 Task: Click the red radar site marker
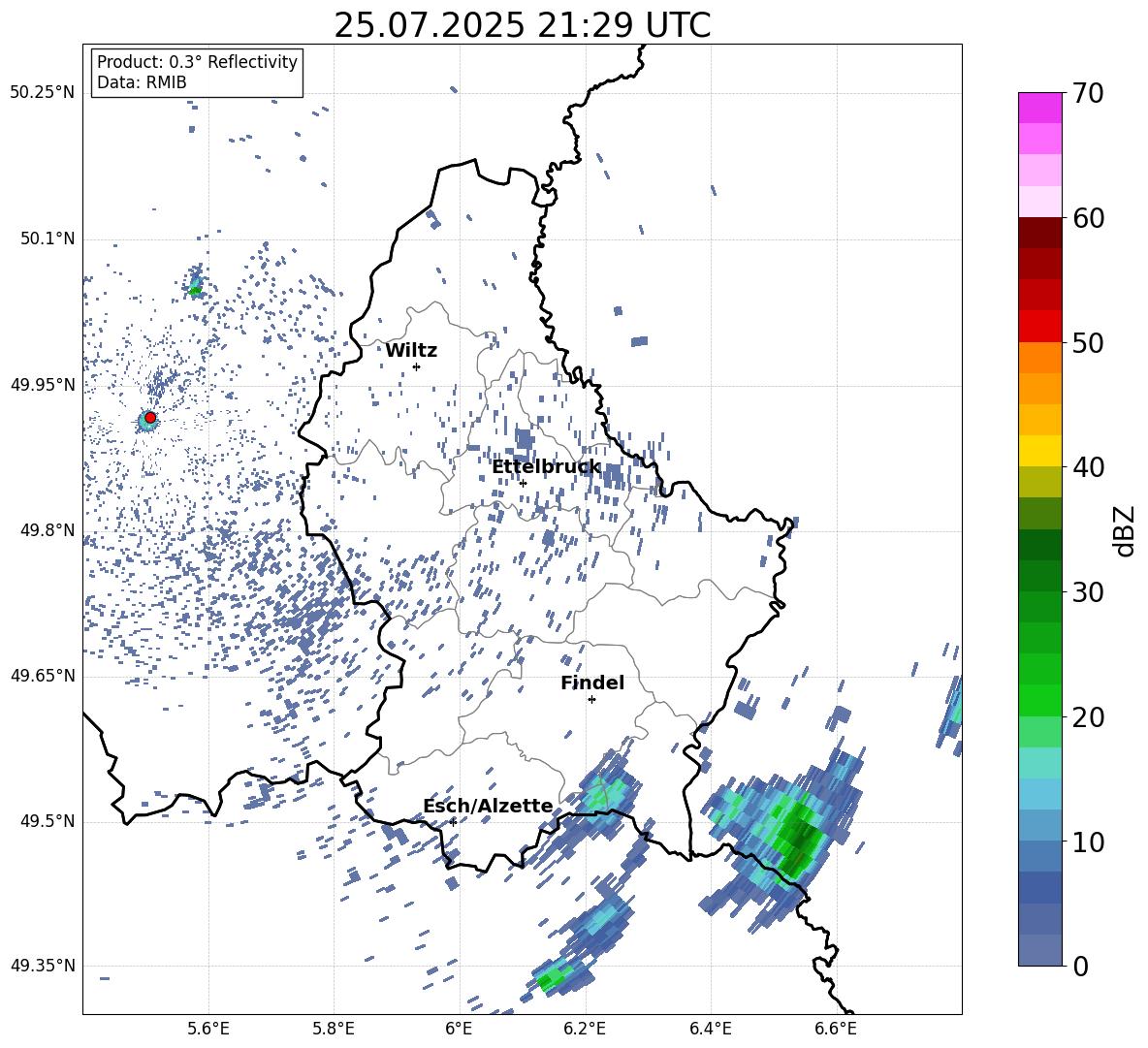[x=150, y=417]
